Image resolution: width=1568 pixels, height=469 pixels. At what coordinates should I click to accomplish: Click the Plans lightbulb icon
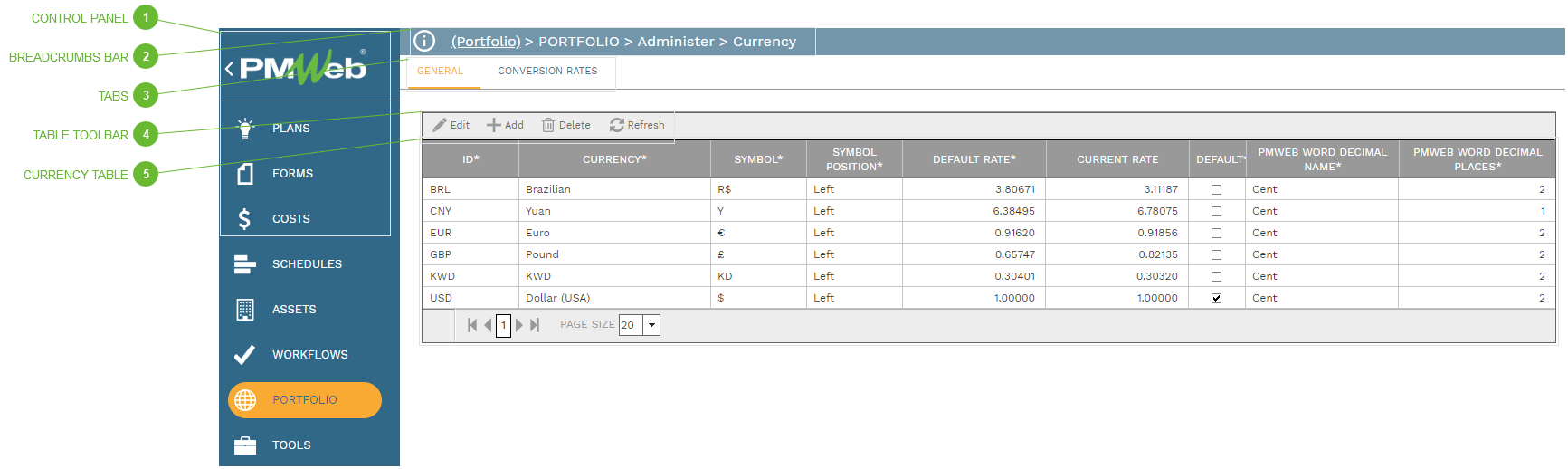(x=245, y=129)
